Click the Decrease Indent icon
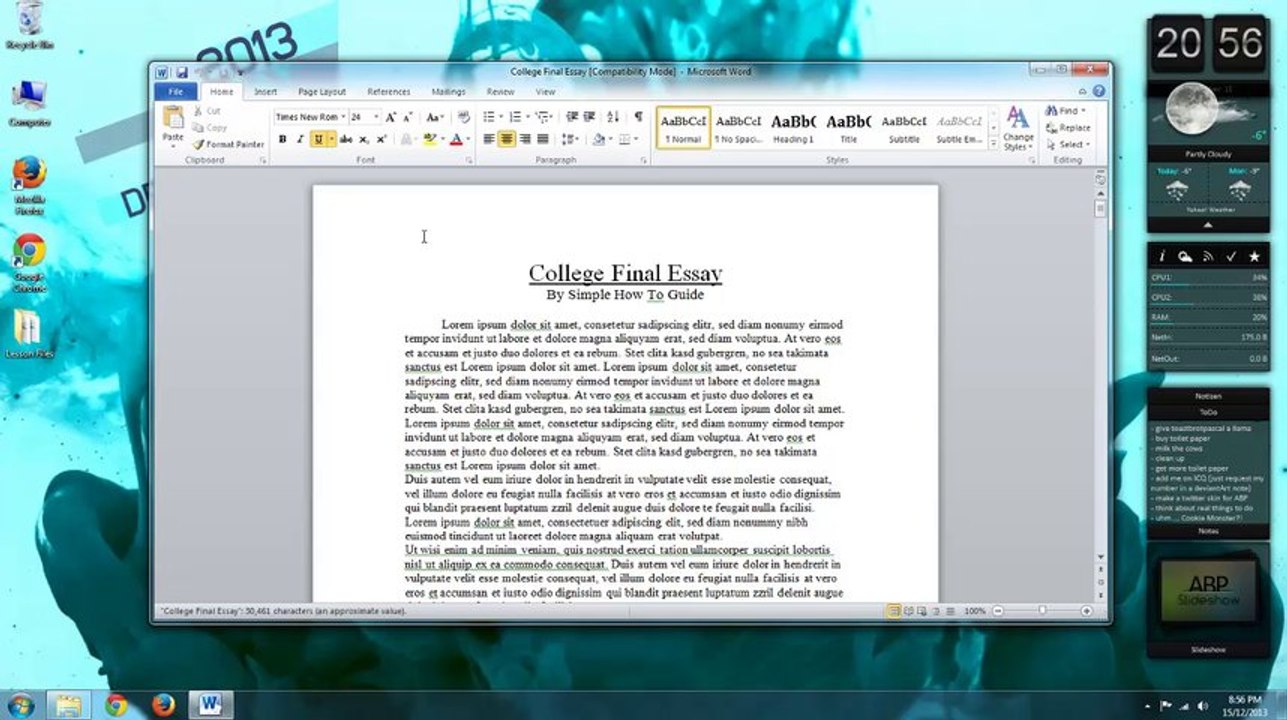 click(x=572, y=117)
